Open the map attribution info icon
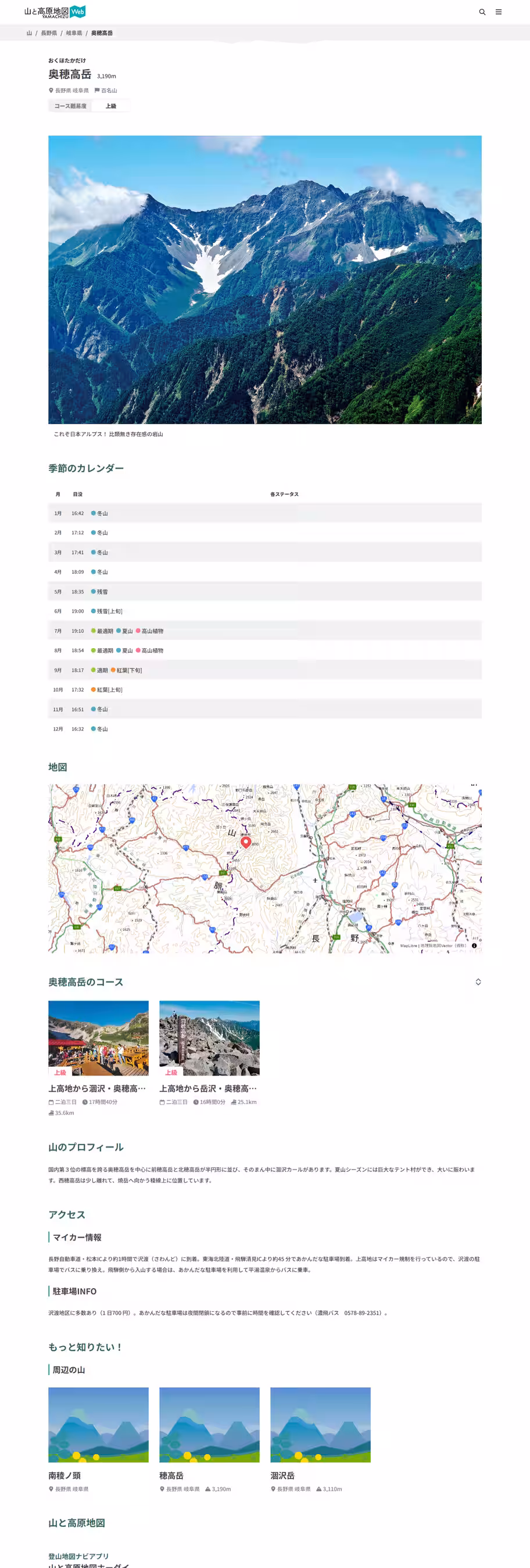Image resolution: width=530 pixels, height=1568 pixels. tap(474, 945)
